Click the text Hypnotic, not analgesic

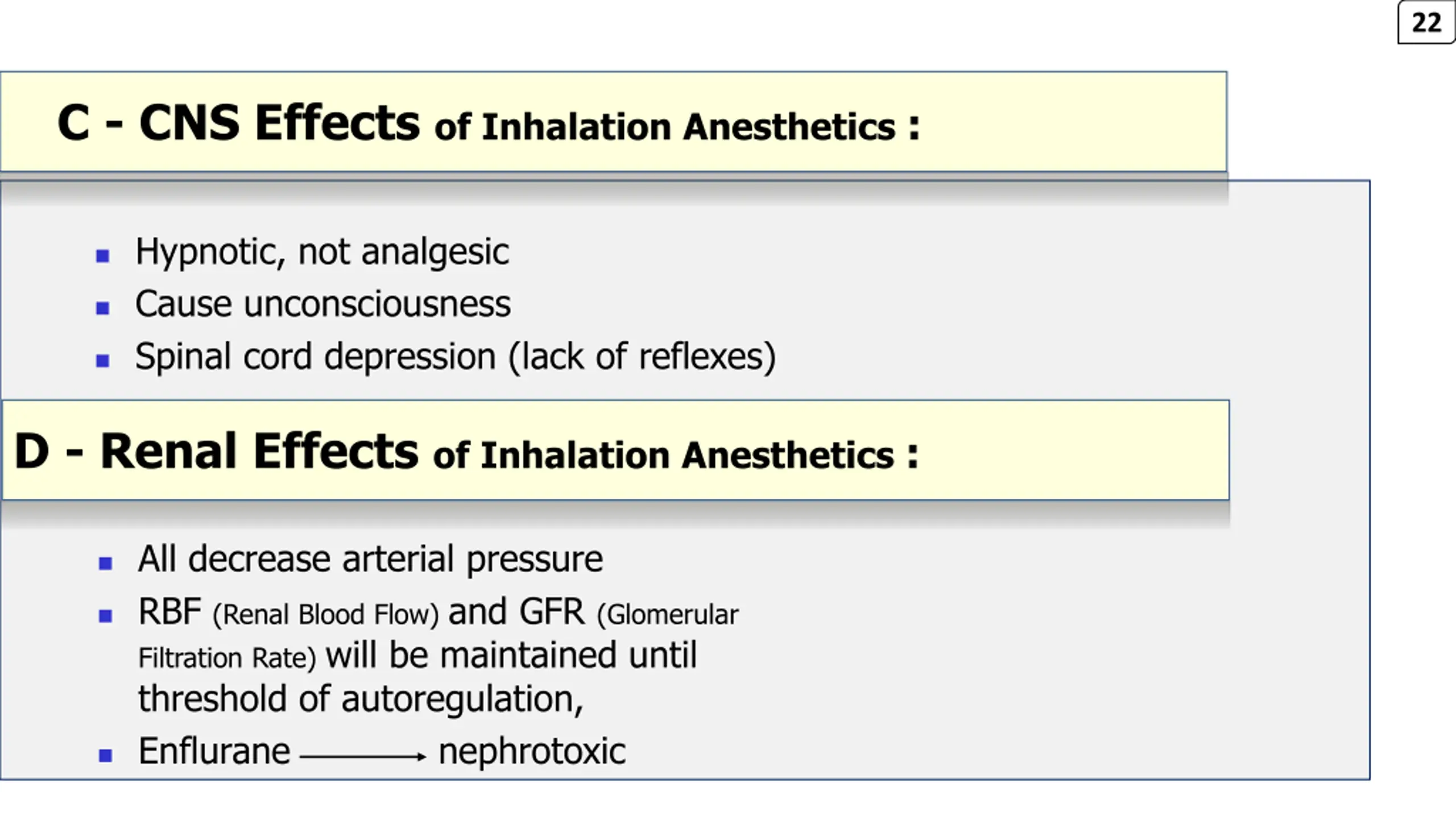(x=322, y=252)
